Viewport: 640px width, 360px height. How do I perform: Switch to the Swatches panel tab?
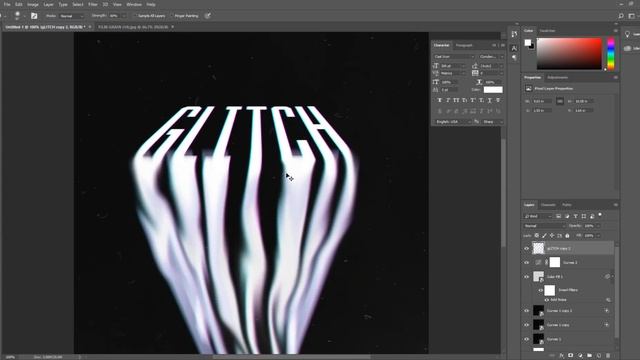click(547, 31)
